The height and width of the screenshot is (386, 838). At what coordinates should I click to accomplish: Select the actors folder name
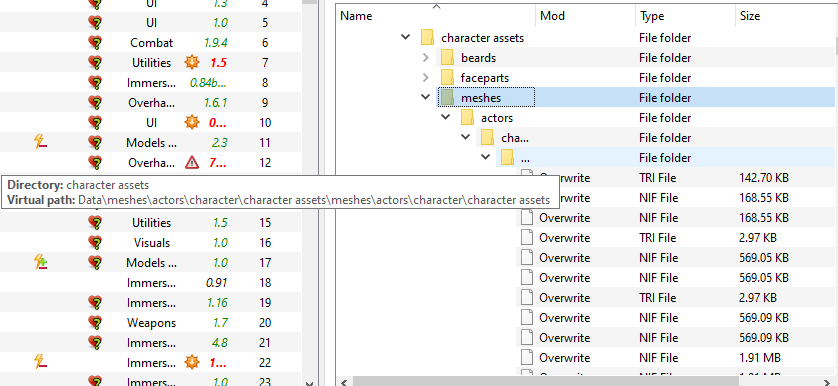click(x=497, y=118)
